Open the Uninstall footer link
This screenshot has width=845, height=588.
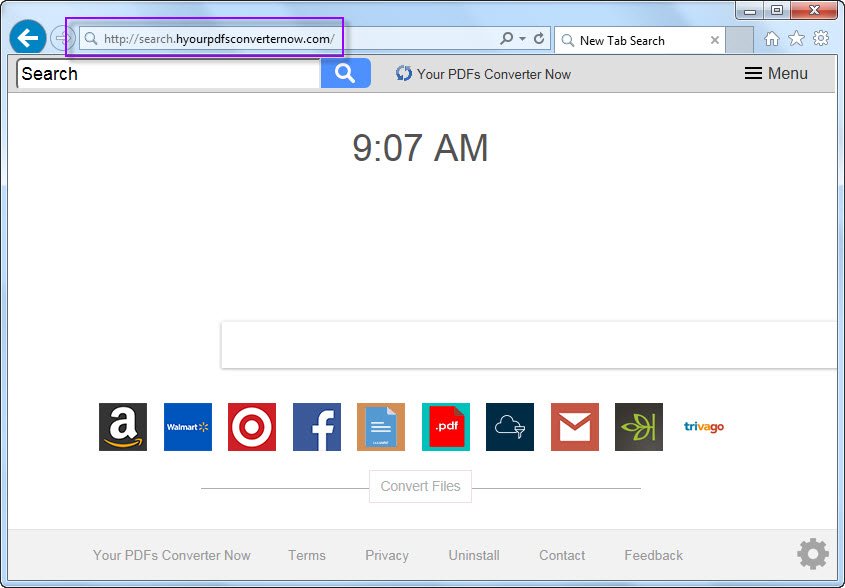pyautogui.click(x=474, y=555)
